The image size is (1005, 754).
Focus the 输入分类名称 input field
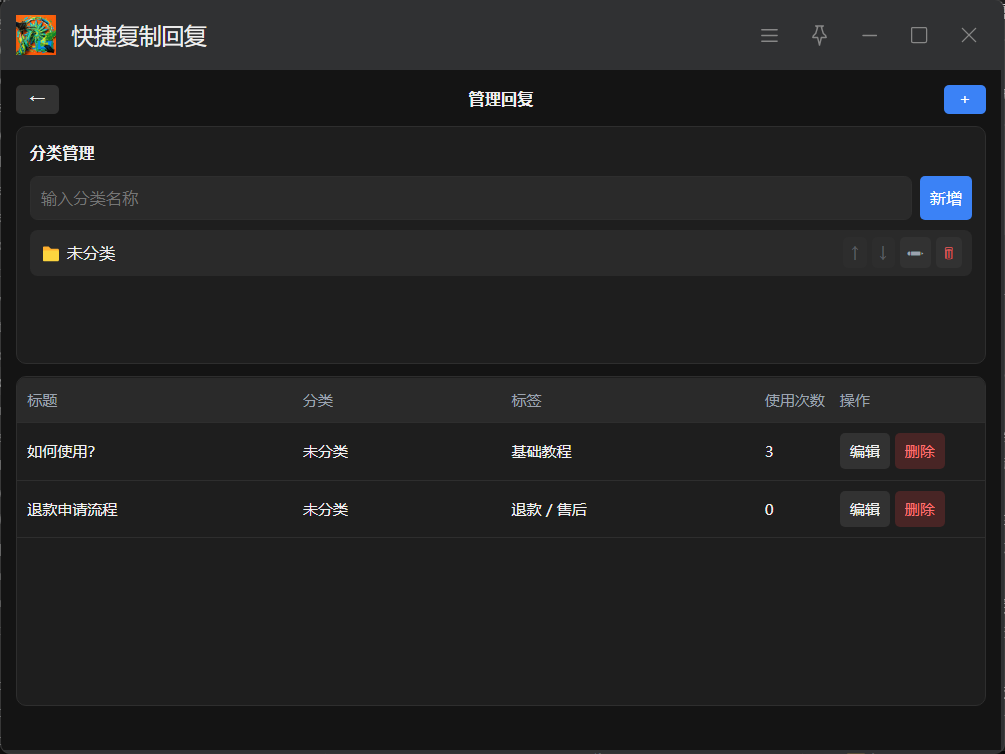coord(470,198)
